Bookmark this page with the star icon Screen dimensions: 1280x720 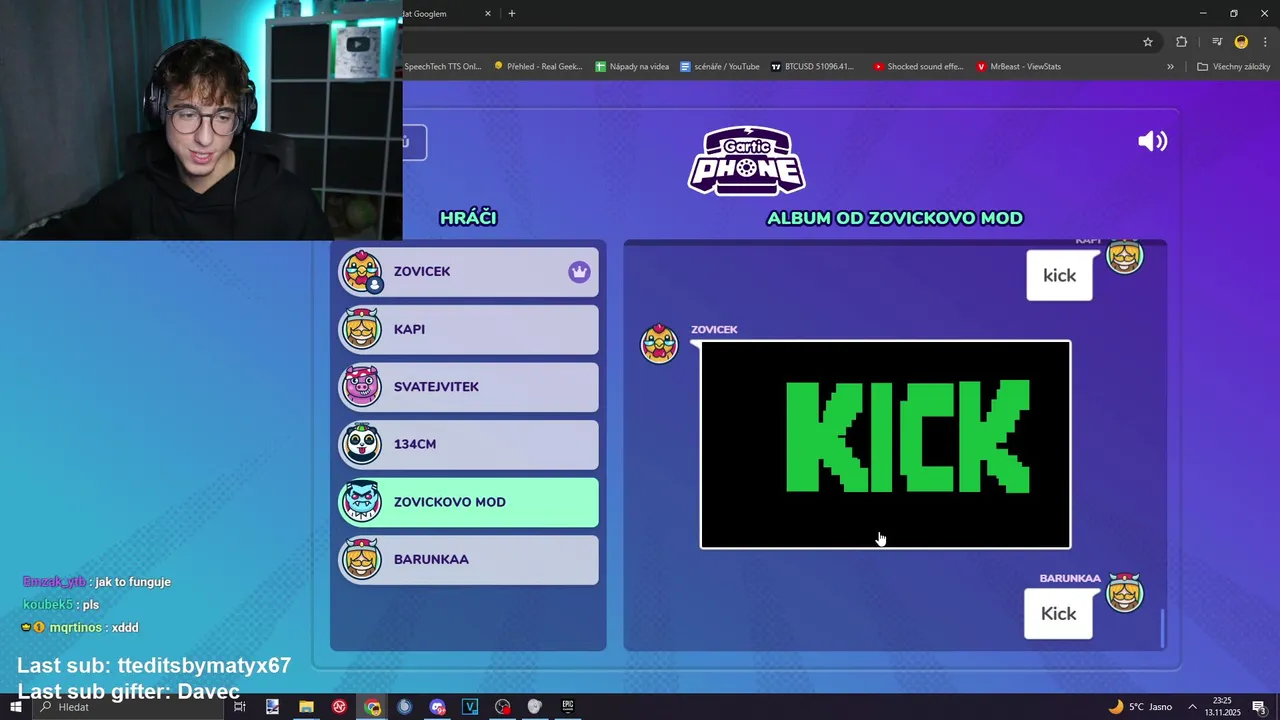(x=1148, y=42)
